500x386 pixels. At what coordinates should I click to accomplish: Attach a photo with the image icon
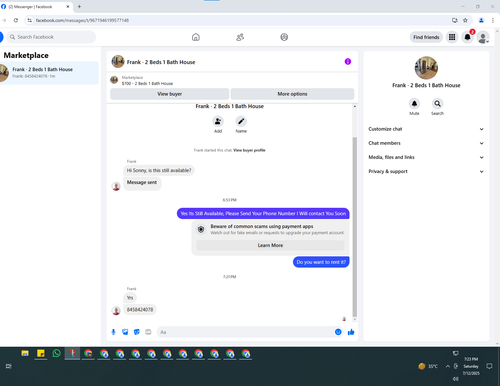[125, 332]
